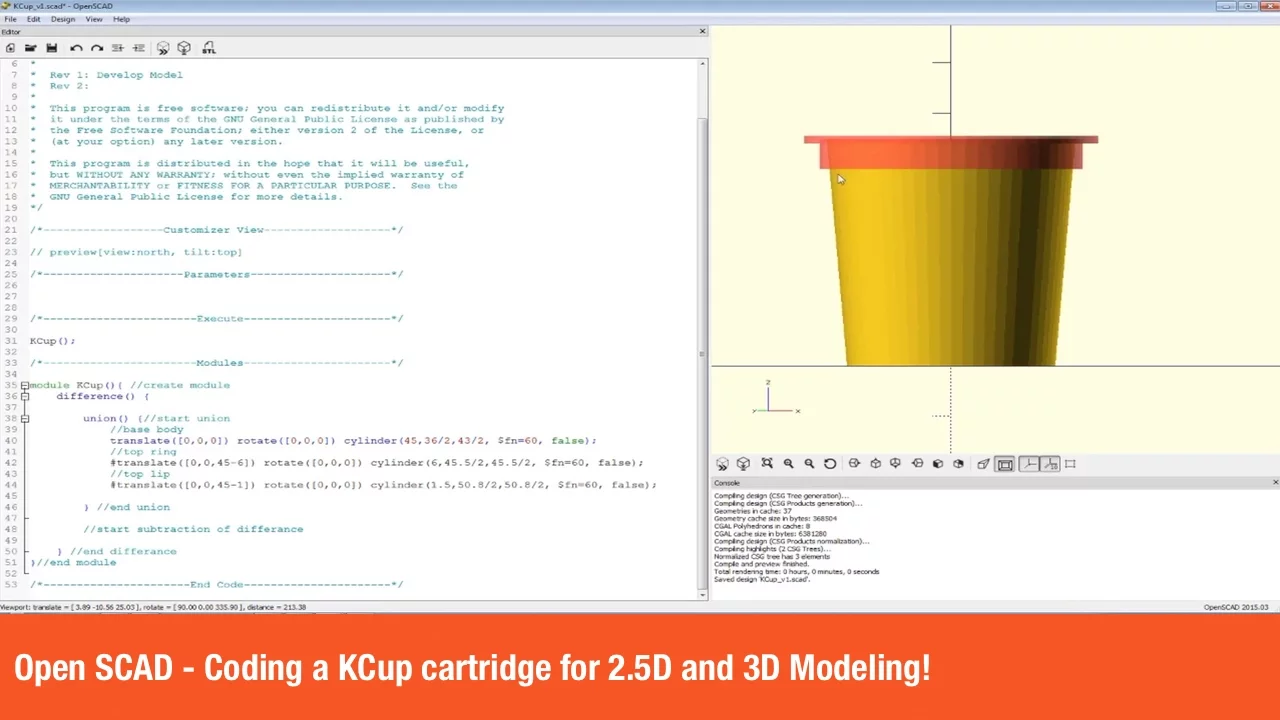Viewport: 1280px width, 720px height.
Task: Open the File menu
Action: click(10, 19)
